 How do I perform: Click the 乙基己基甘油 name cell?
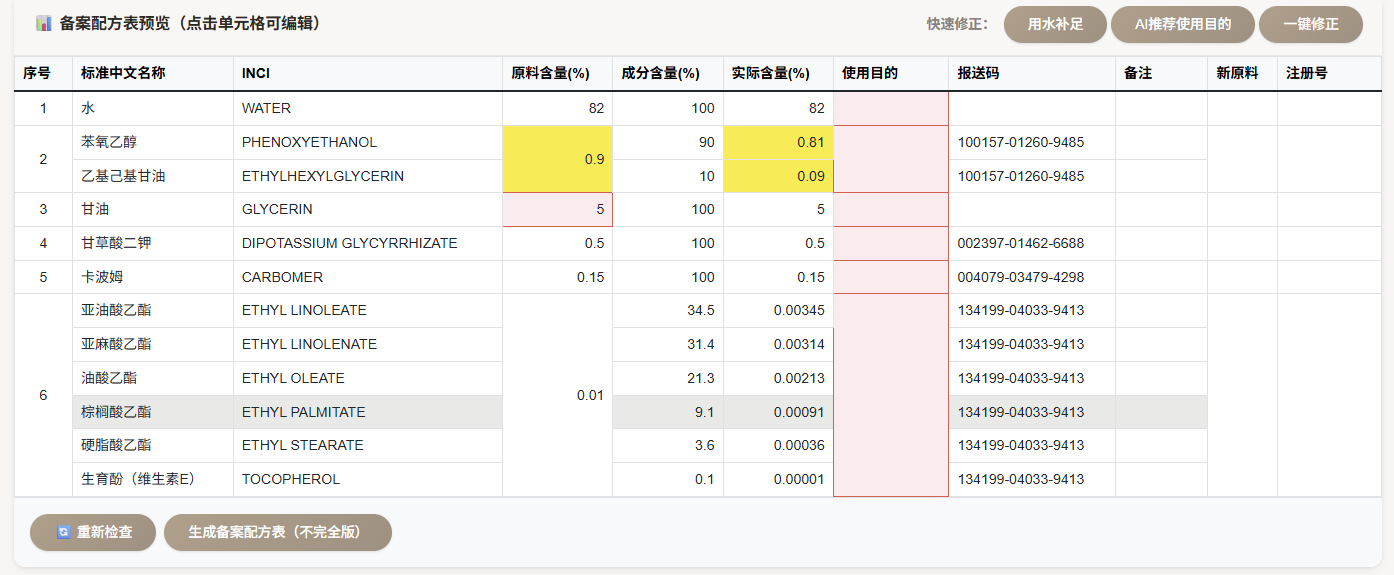point(153,176)
